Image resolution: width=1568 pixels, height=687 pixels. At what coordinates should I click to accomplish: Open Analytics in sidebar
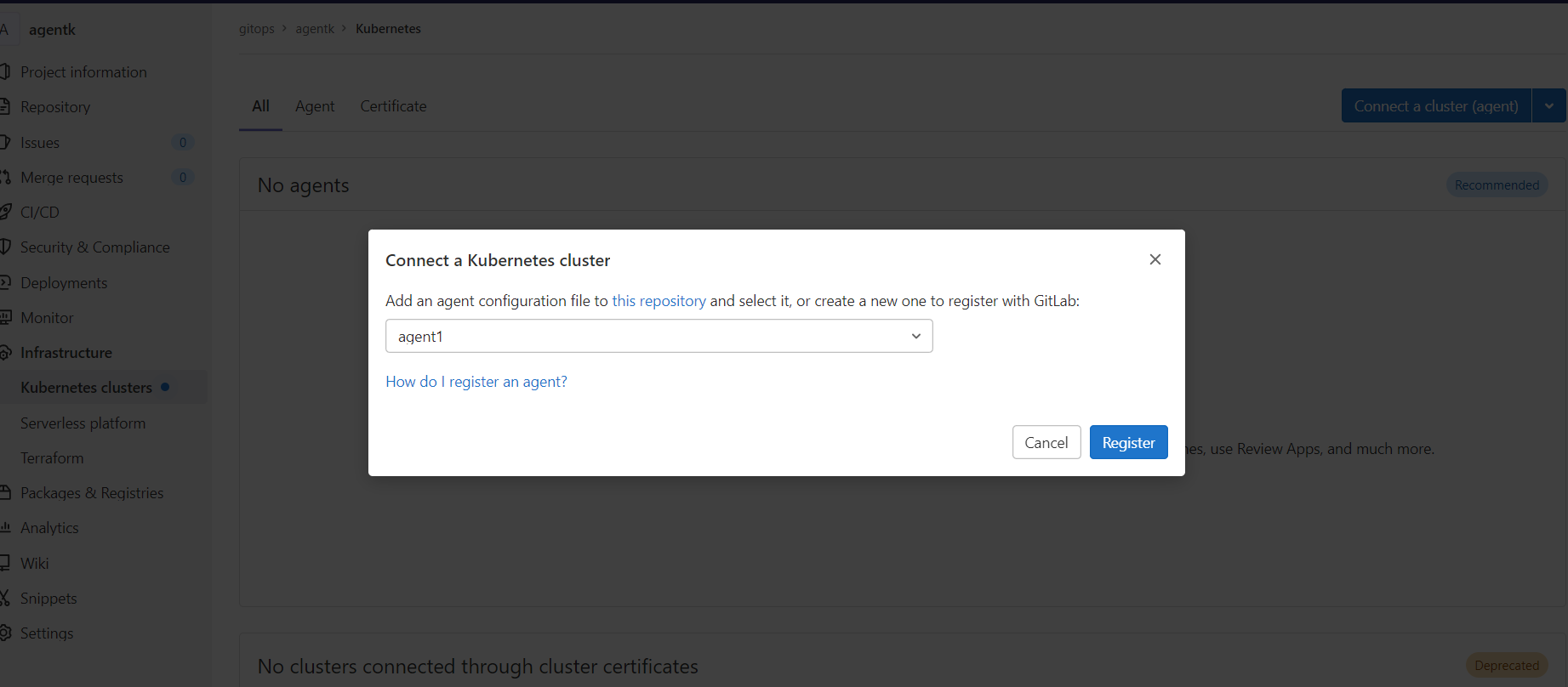tap(49, 528)
